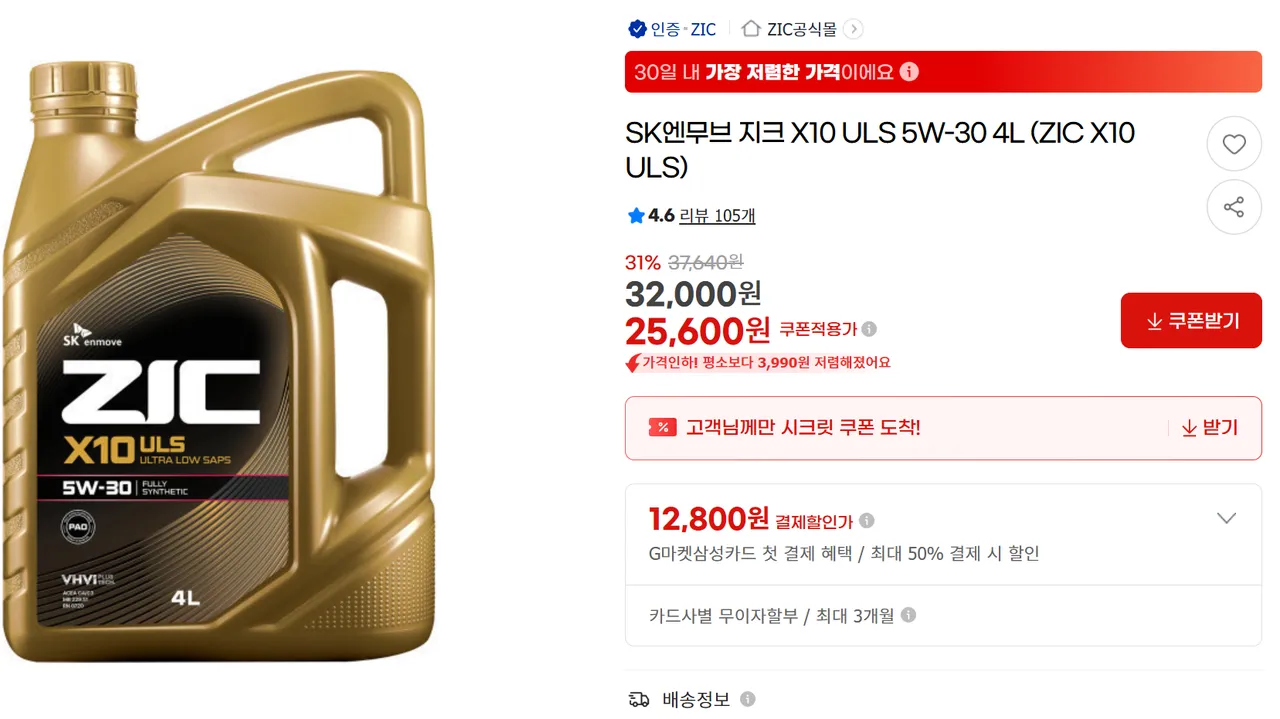Click the ZIC brand link
The height and width of the screenshot is (719, 1280).
(x=703, y=29)
